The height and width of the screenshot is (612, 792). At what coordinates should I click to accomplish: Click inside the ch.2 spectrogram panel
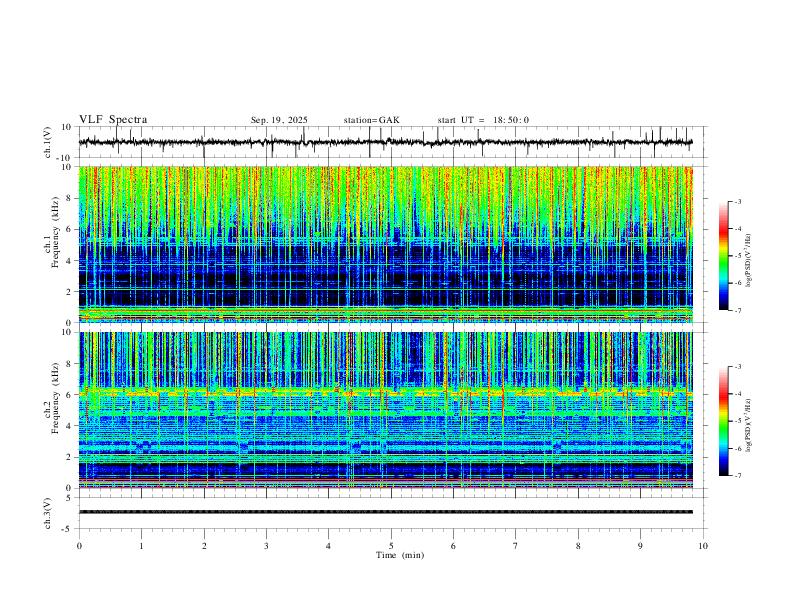[386, 410]
